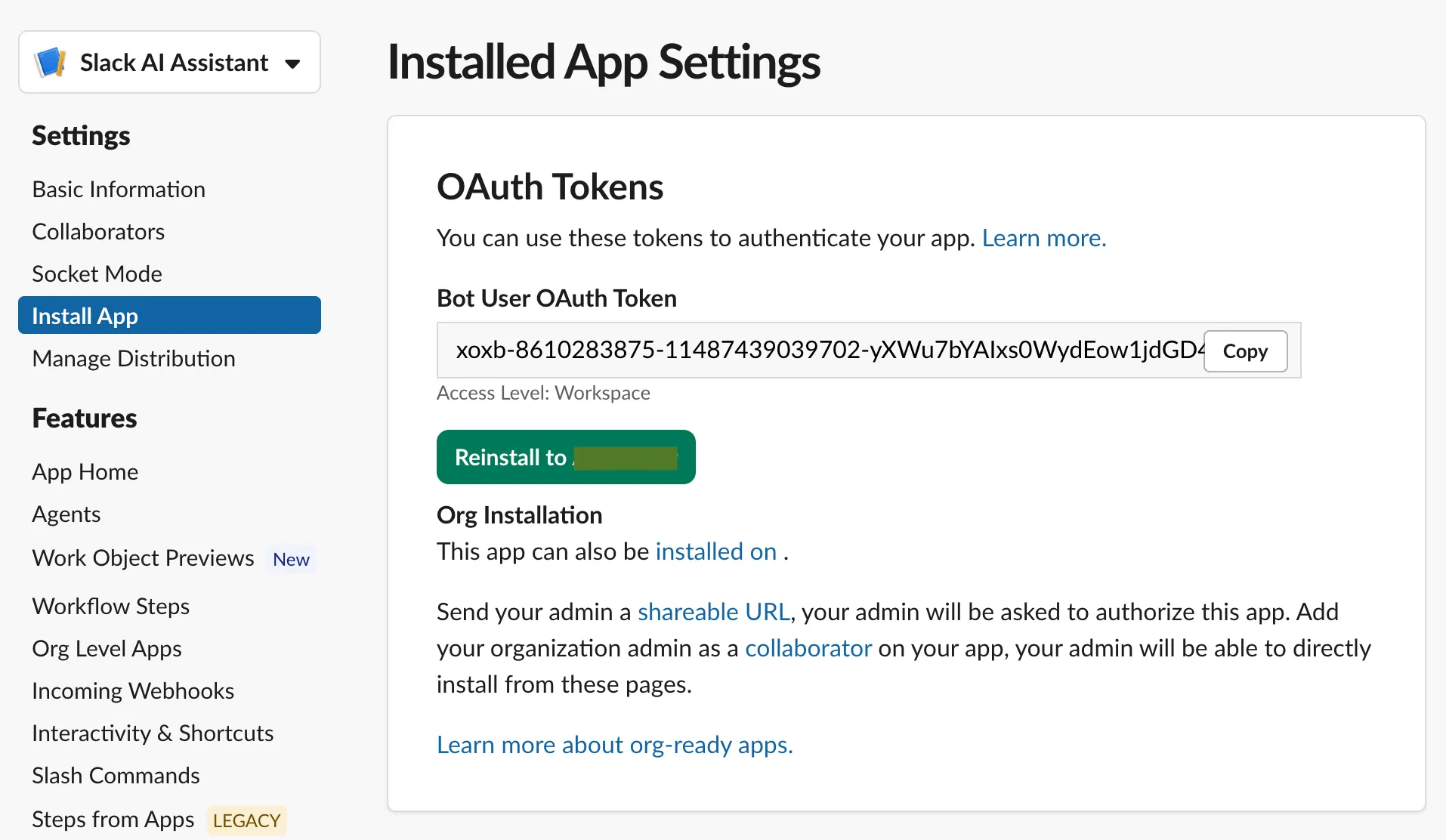This screenshot has height=840, width=1446.
Task: Copy the Bot User OAuth Token
Action: pyautogui.click(x=1245, y=351)
